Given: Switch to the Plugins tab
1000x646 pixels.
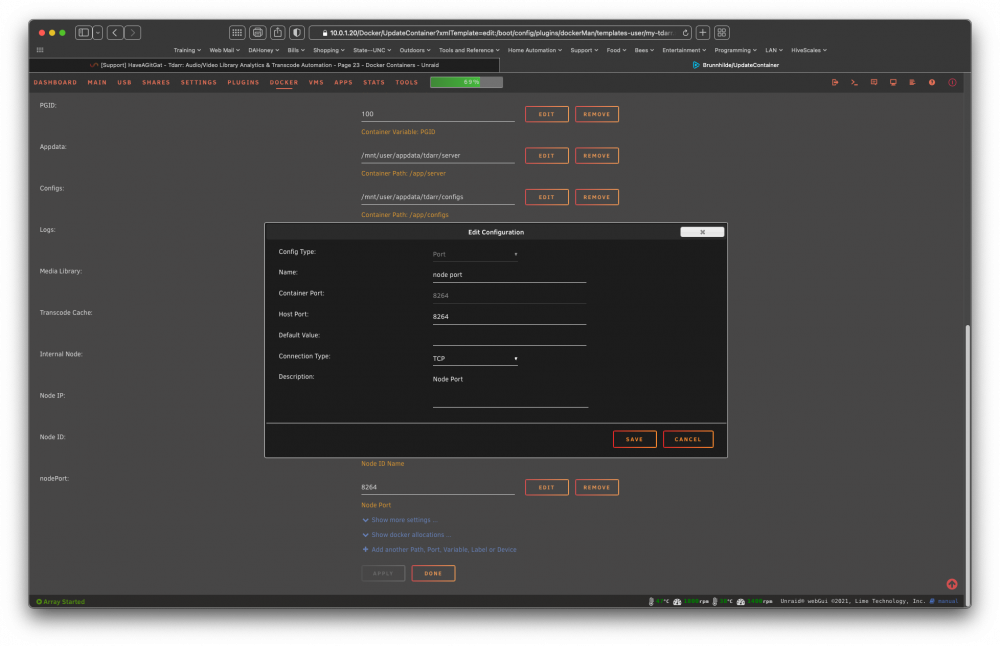Looking at the screenshot, I should (243, 82).
